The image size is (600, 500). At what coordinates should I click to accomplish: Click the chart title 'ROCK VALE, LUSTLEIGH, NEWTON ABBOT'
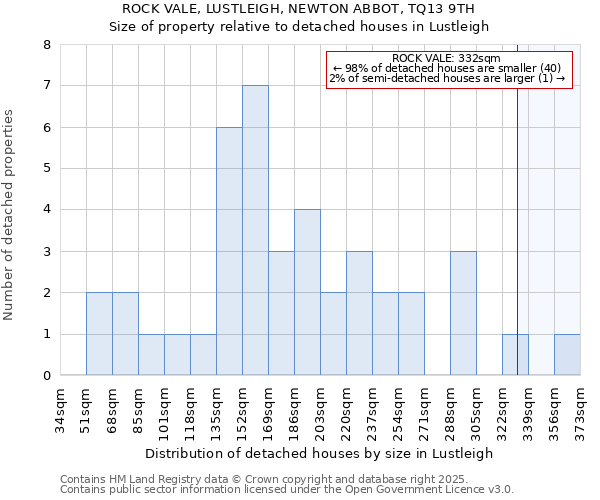pyautogui.click(x=297, y=9)
